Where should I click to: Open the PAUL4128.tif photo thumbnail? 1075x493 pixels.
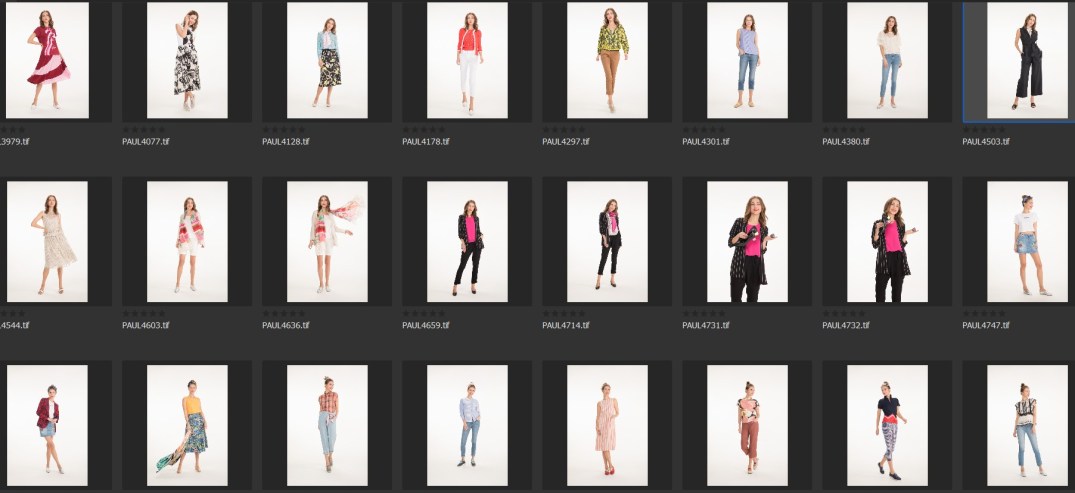(x=327, y=60)
